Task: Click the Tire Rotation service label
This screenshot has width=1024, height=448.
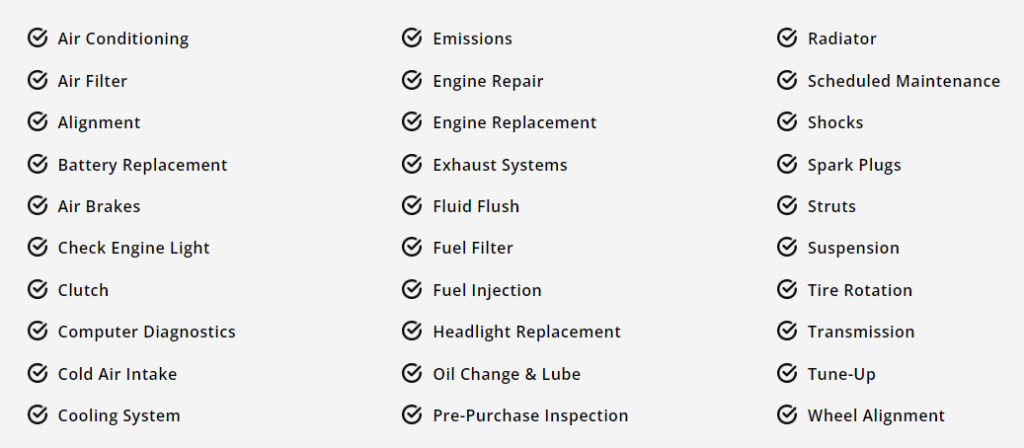Action: (860, 290)
